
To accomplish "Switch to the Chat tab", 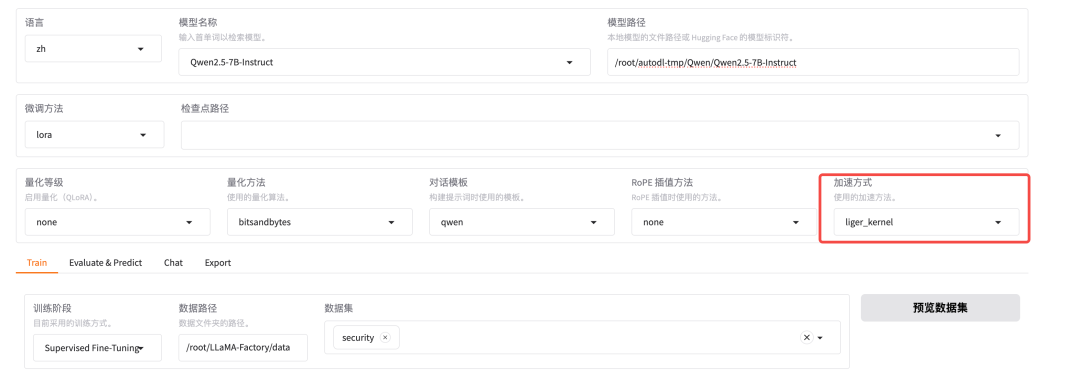I will [174, 263].
